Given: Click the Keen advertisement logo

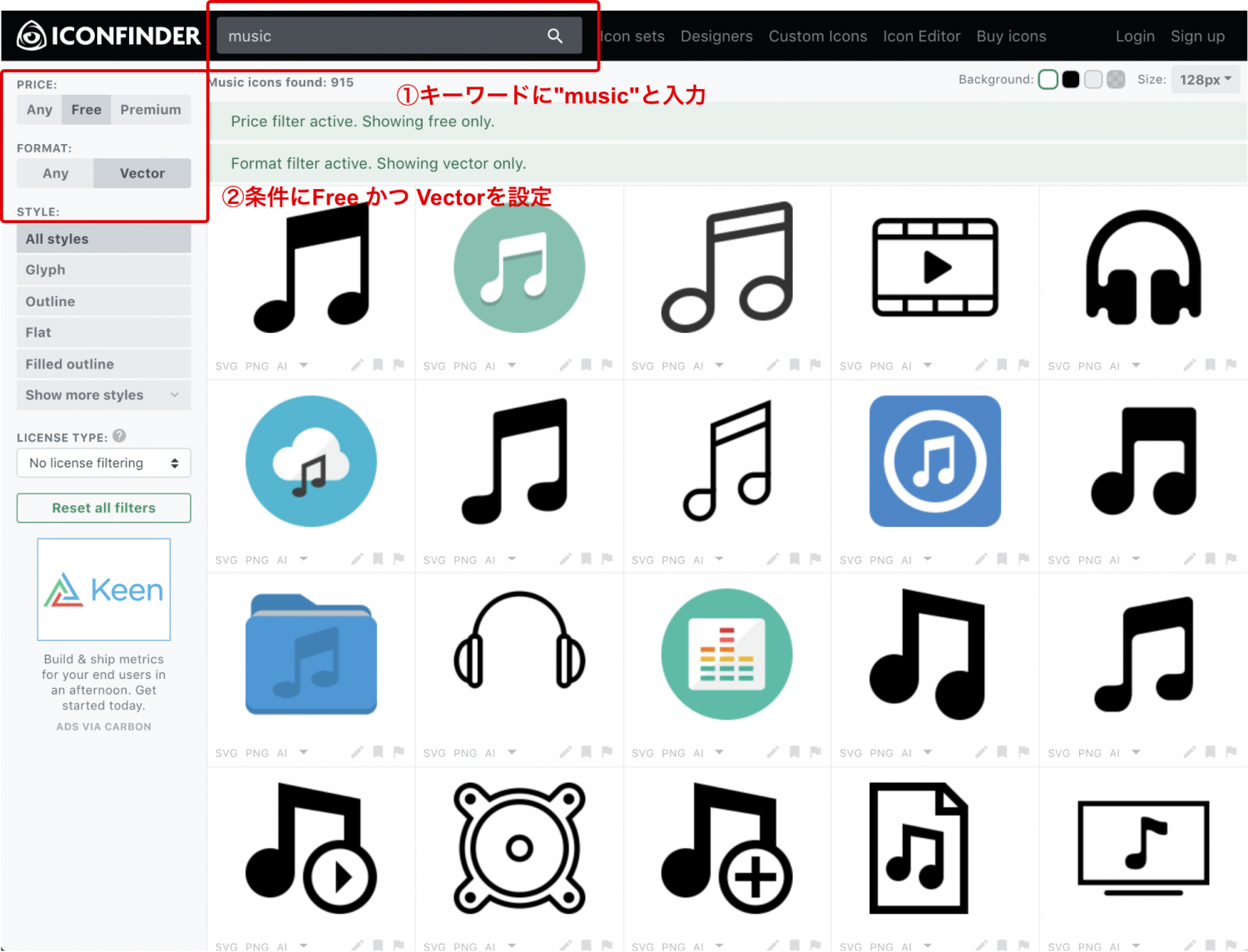Looking at the screenshot, I should pos(103,589).
